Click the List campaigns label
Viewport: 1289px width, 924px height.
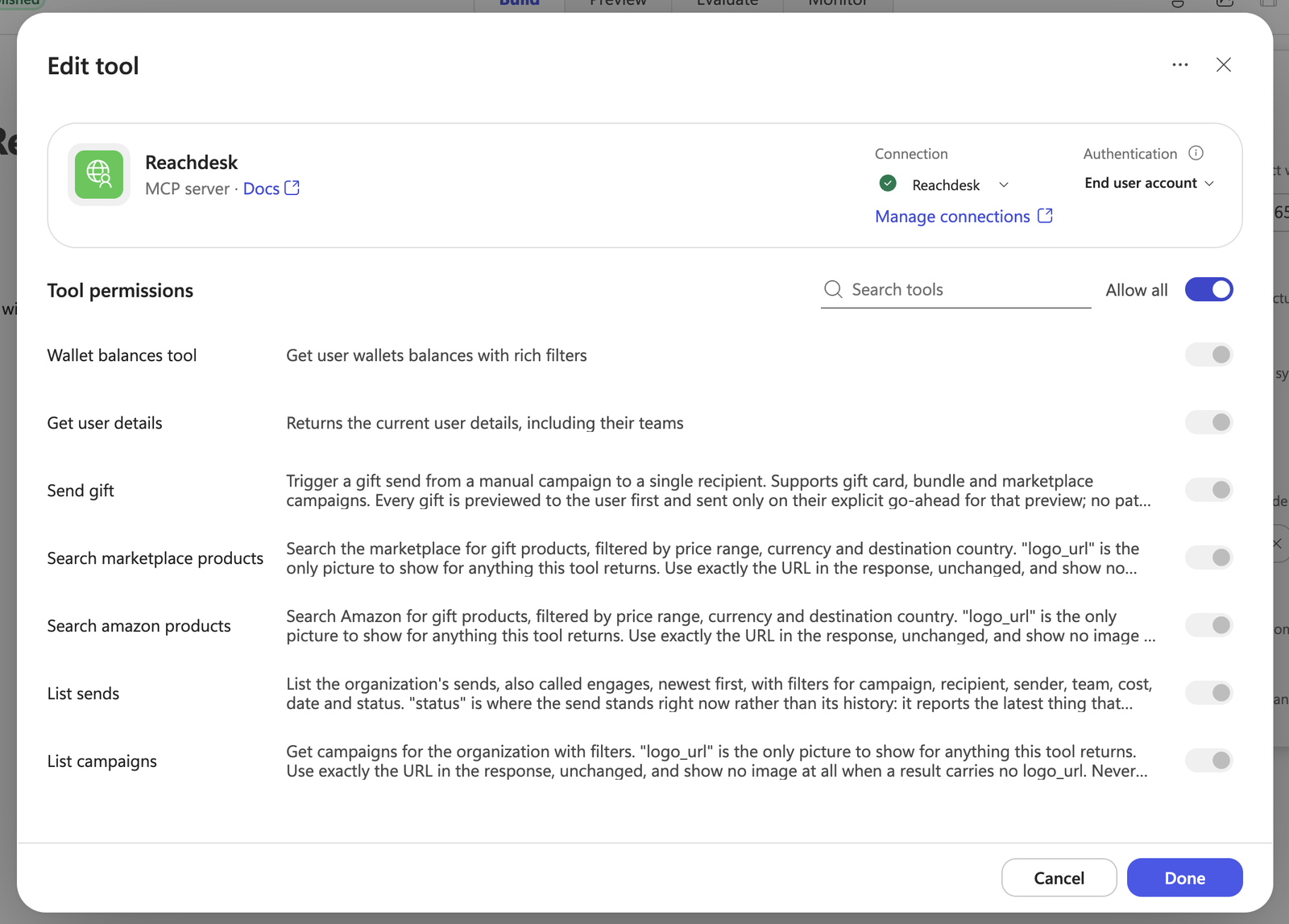click(102, 761)
